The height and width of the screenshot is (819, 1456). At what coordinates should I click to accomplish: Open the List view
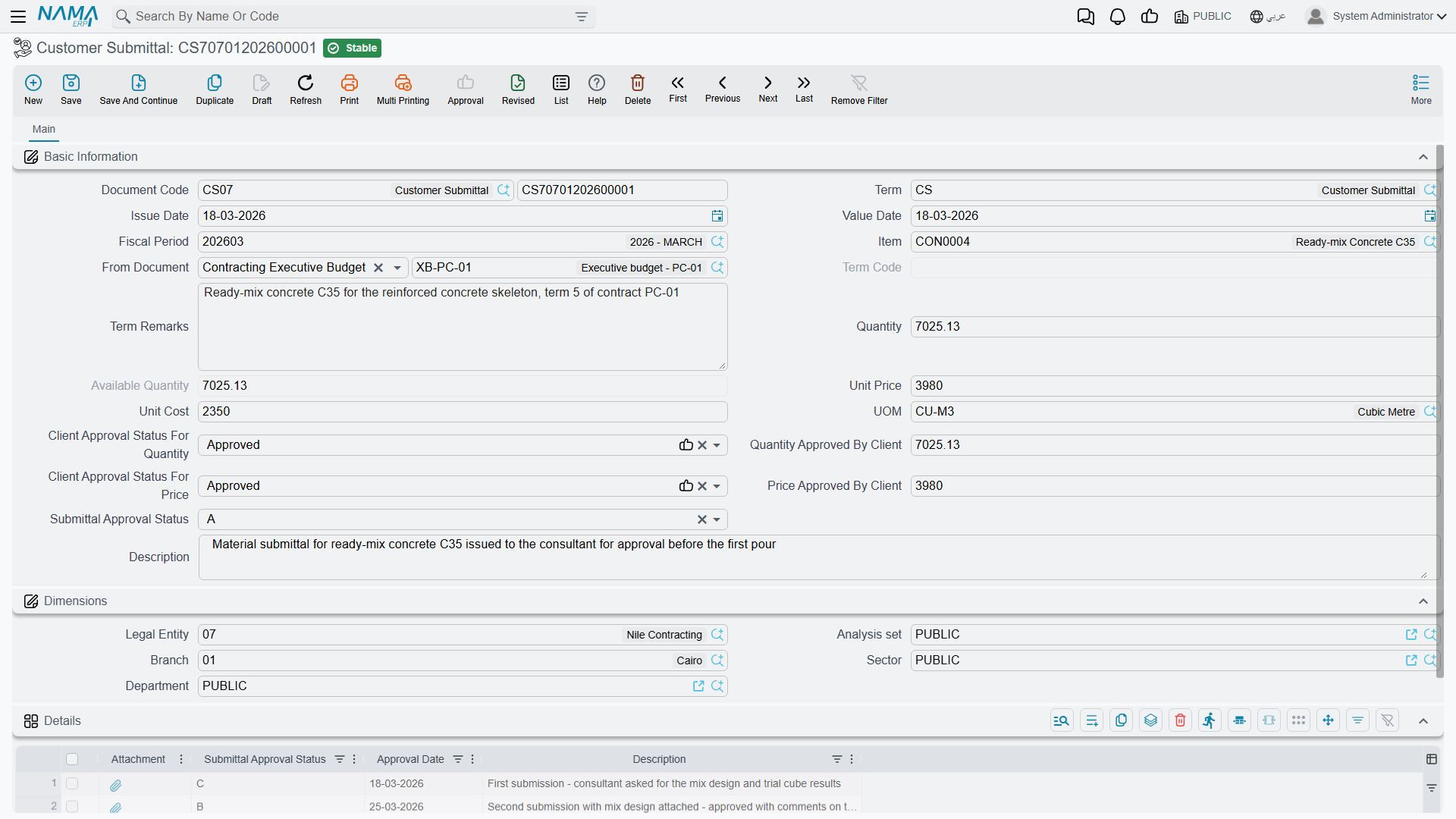[x=561, y=89]
